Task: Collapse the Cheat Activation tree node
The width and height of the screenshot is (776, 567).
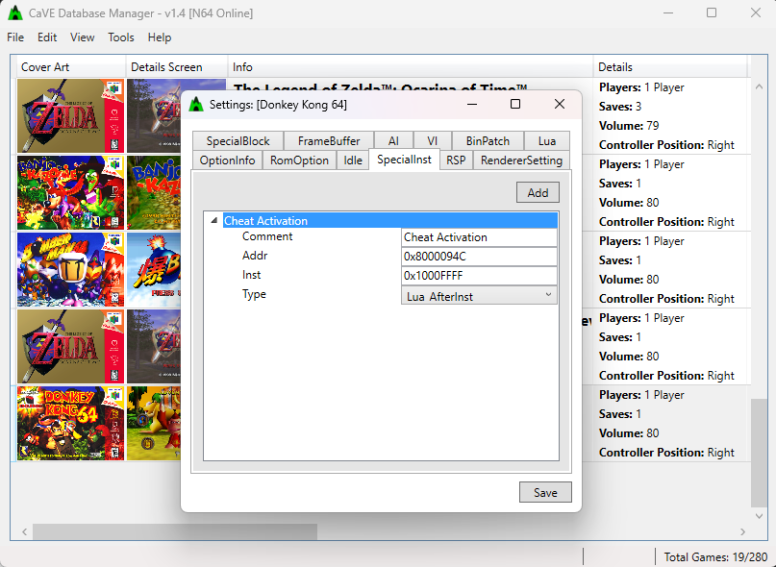Action: [214, 220]
